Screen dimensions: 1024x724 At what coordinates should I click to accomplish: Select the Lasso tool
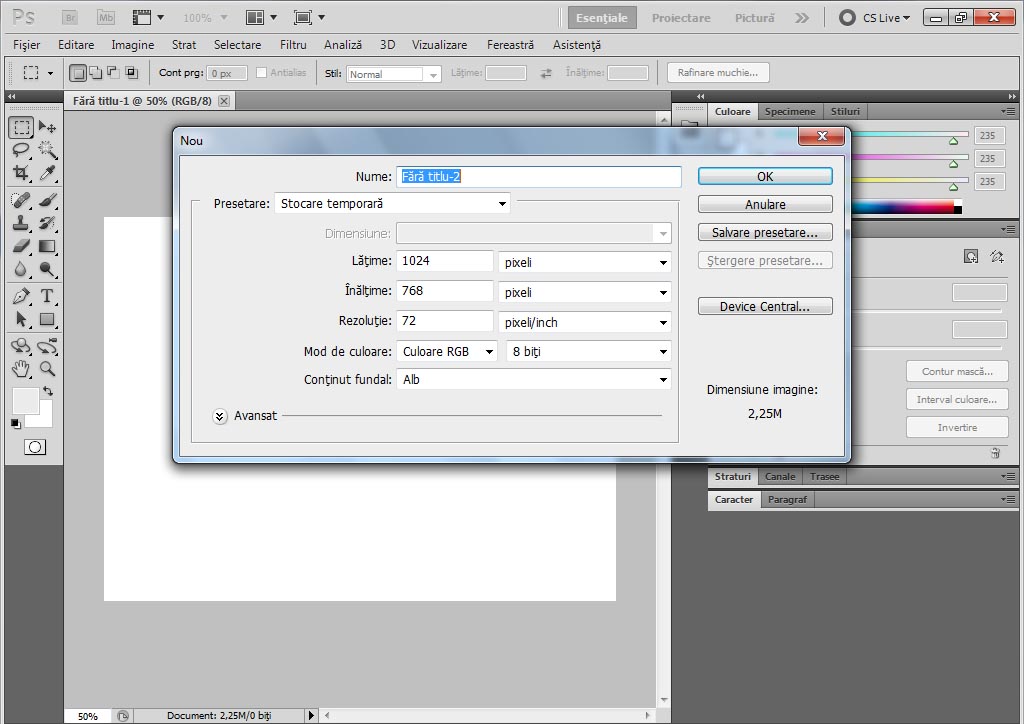coord(21,150)
